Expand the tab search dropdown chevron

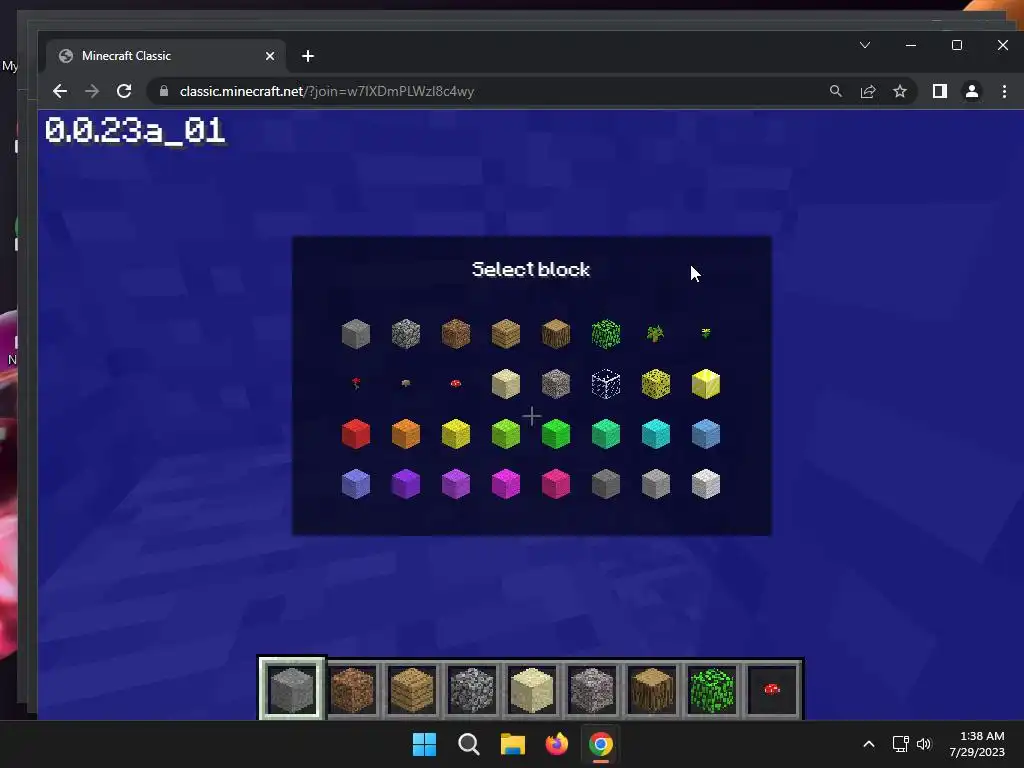865,45
